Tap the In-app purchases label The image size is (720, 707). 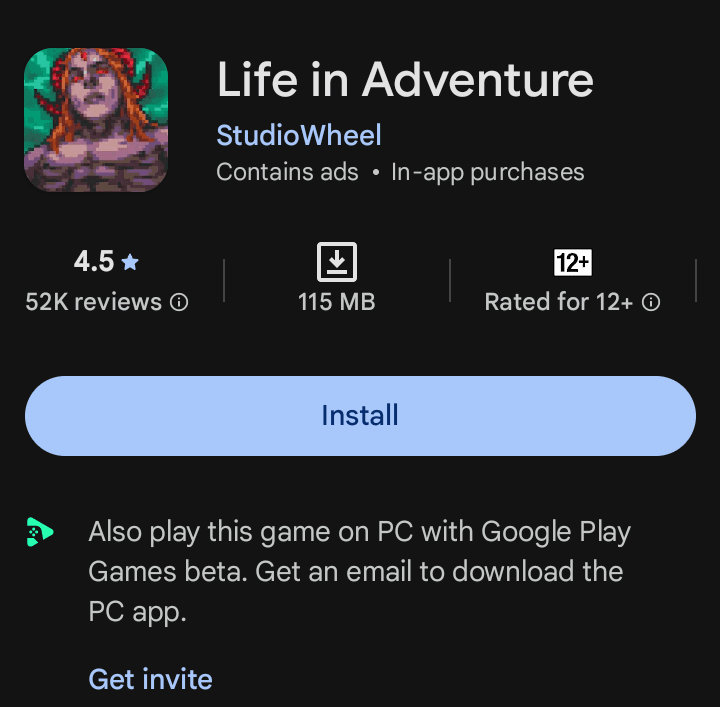point(487,172)
